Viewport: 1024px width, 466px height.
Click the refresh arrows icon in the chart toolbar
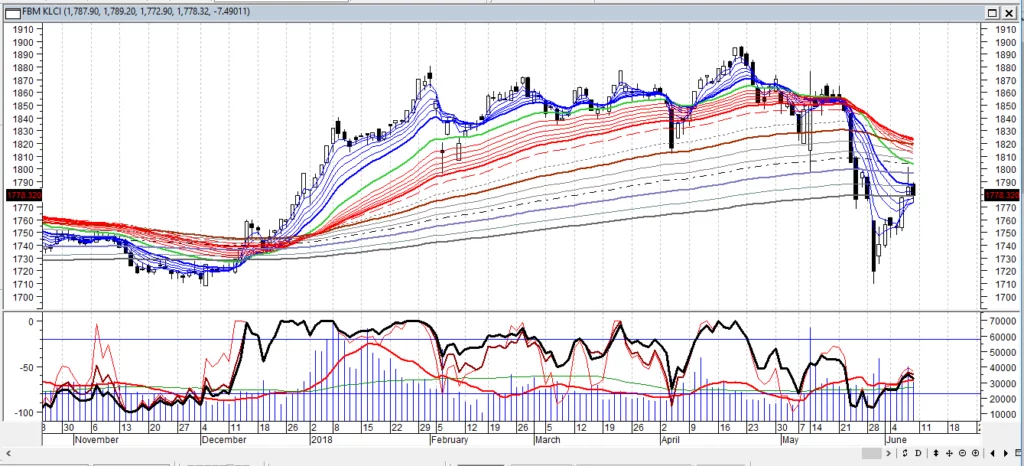click(x=905, y=453)
